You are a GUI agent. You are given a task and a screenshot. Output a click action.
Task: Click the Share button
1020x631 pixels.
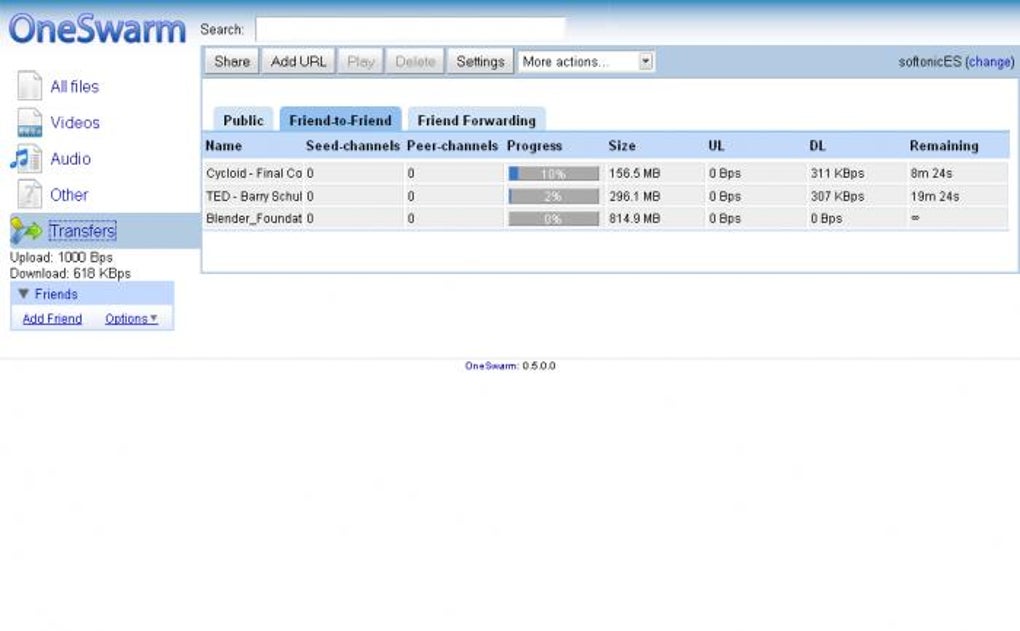tap(232, 62)
